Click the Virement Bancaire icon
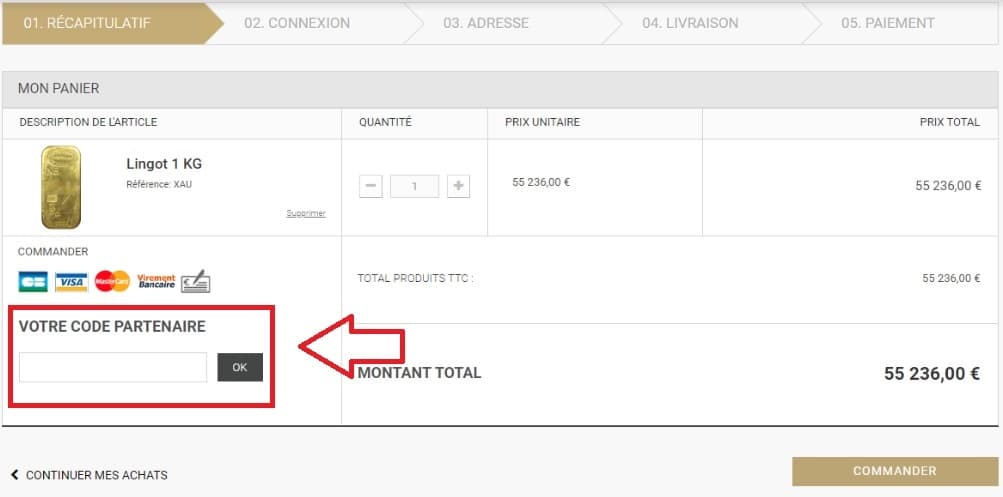 (x=156, y=281)
